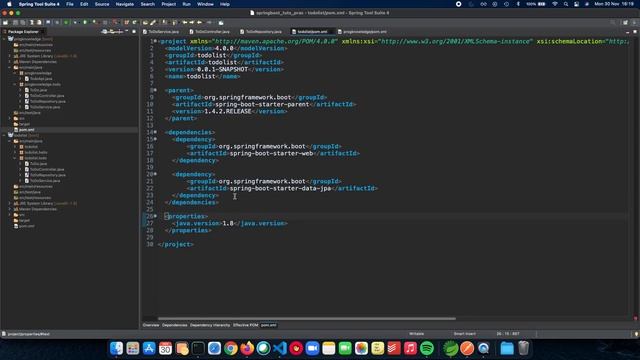Image resolution: width=640 pixels, height=360 pixels.
Task: Open the Project menu
Action: [168, 4]
